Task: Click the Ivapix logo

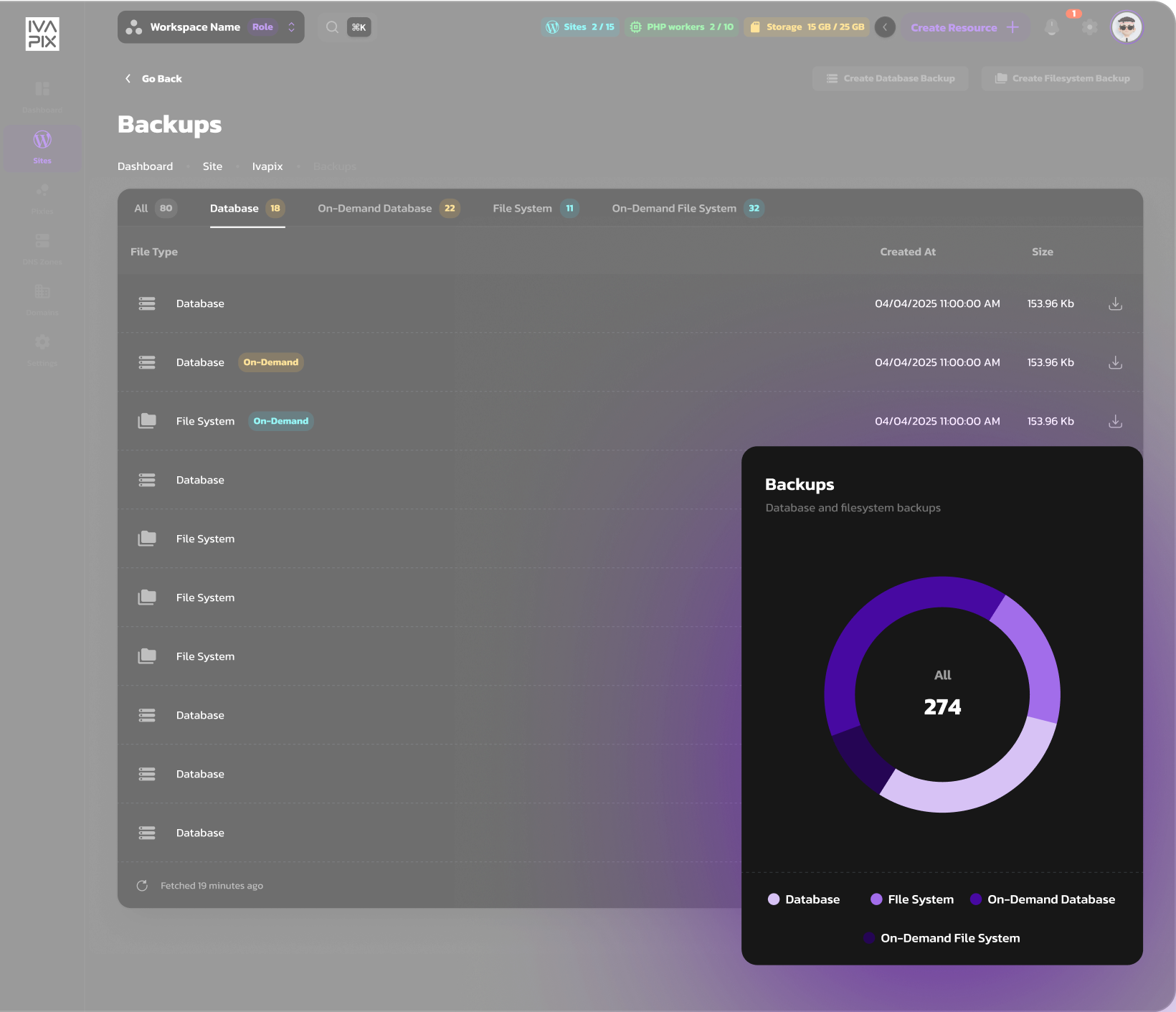Action: [42, 34]
